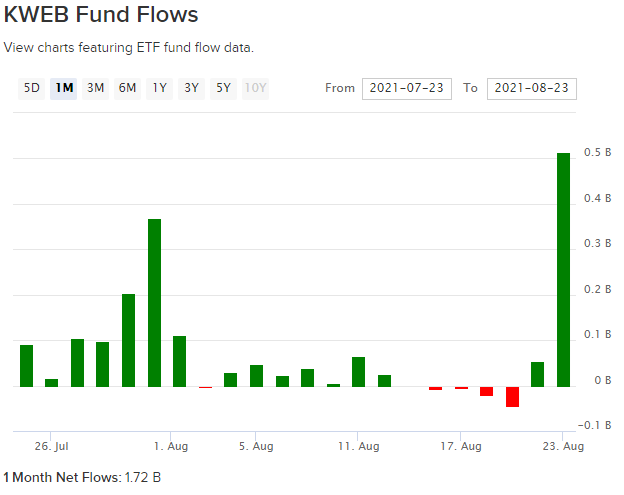Choose the 1Y time range
The width and height of the screenshot is (624, 495).
point(160,88)
